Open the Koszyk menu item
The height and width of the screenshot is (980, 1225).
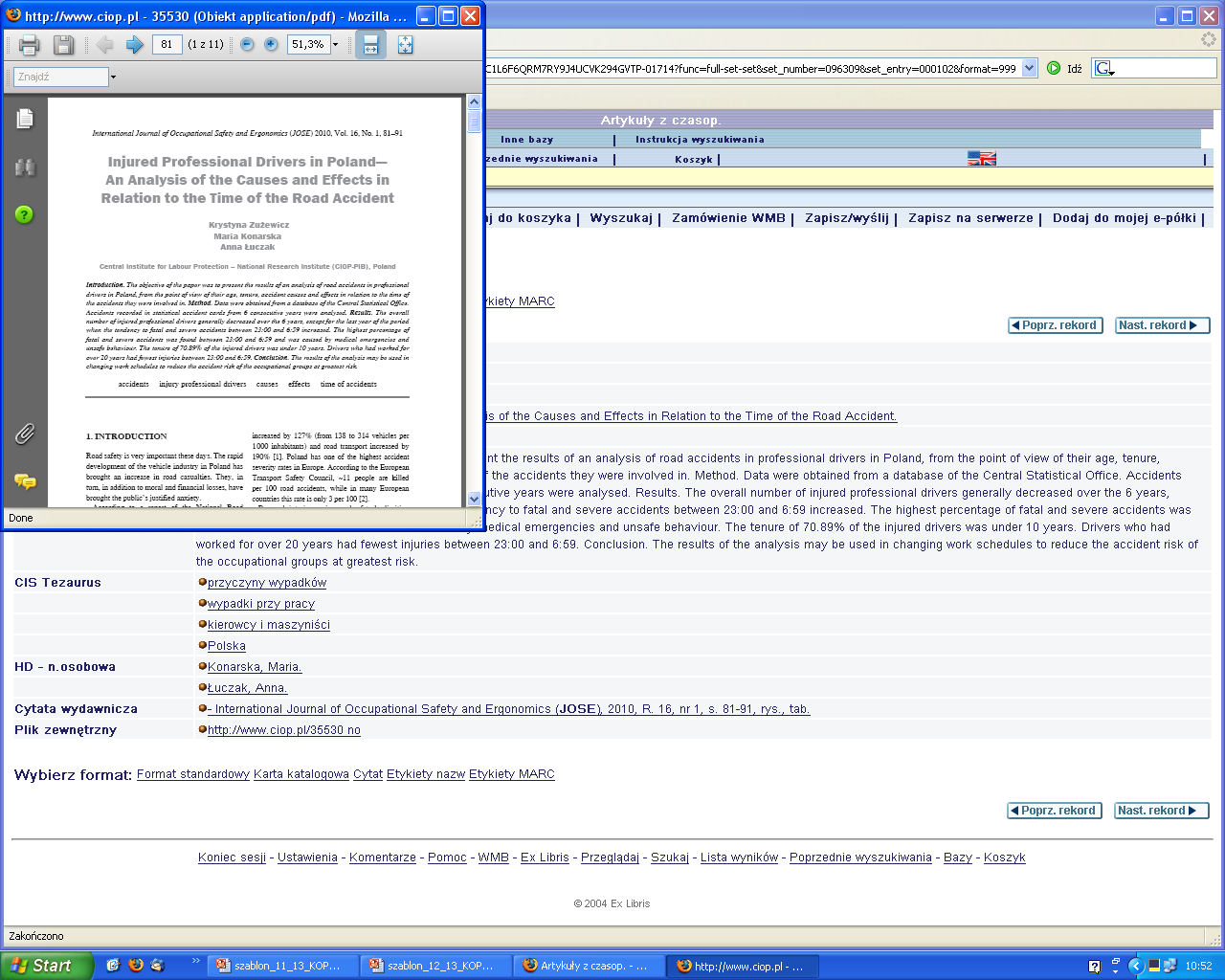[694, 160]
